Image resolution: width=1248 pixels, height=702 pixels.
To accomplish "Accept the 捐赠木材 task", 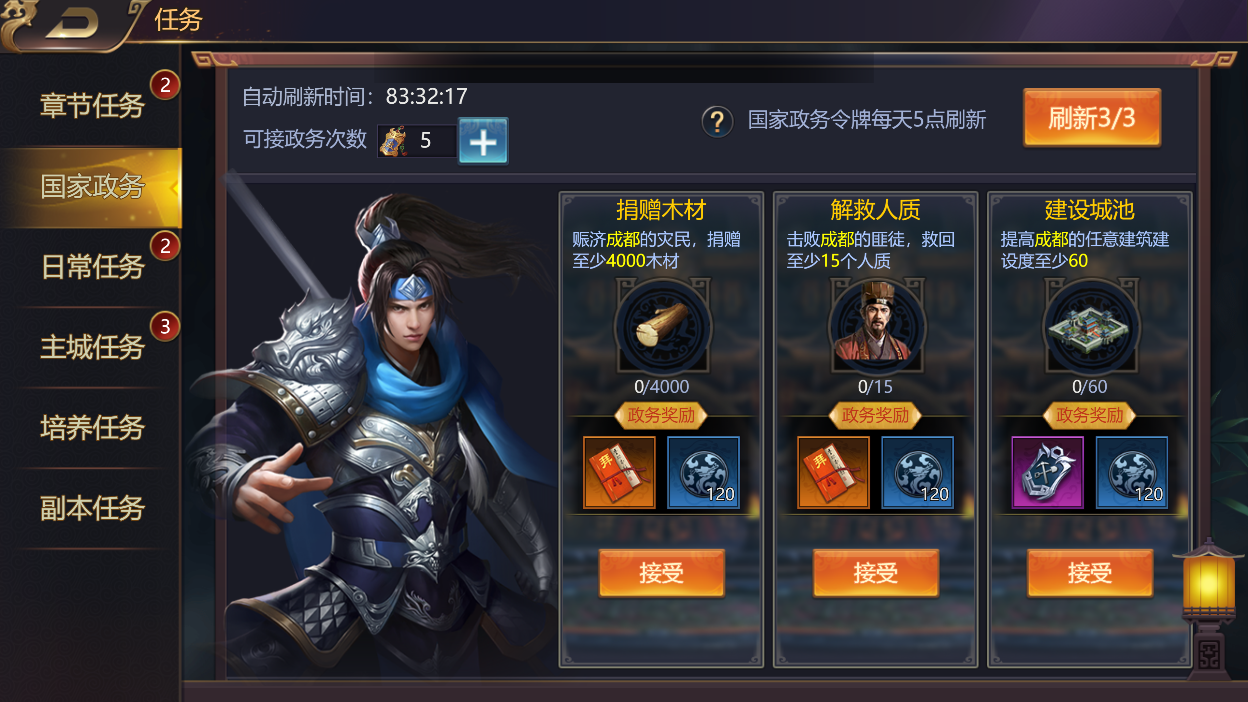I will [x=662, y=573].
